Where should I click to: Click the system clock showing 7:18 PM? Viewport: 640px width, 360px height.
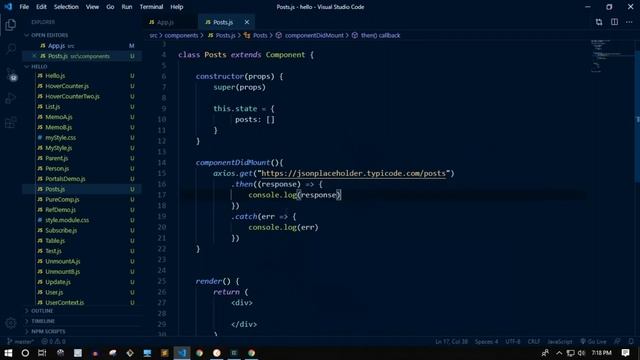(x=602, y=353)
